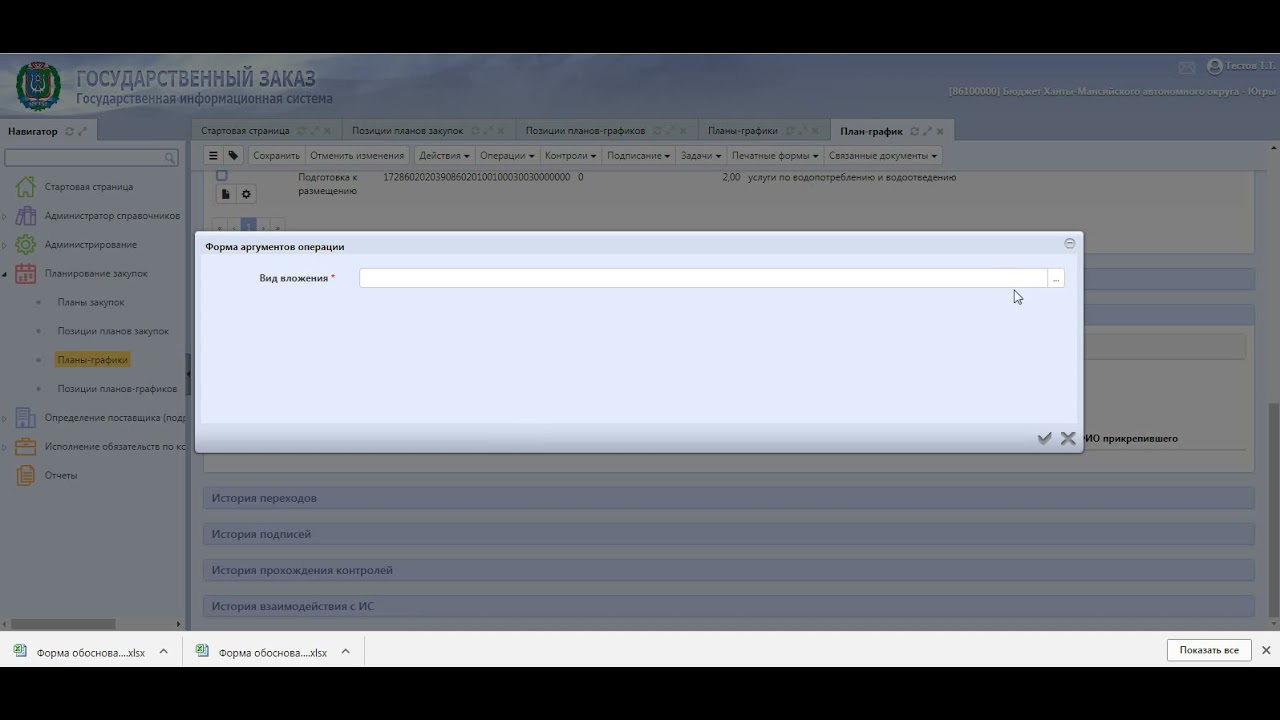This screenshot has width=1280, height=720.
Task: Close the Планы-графики tab
Action: pyautogui.click(x=815, y=131)
